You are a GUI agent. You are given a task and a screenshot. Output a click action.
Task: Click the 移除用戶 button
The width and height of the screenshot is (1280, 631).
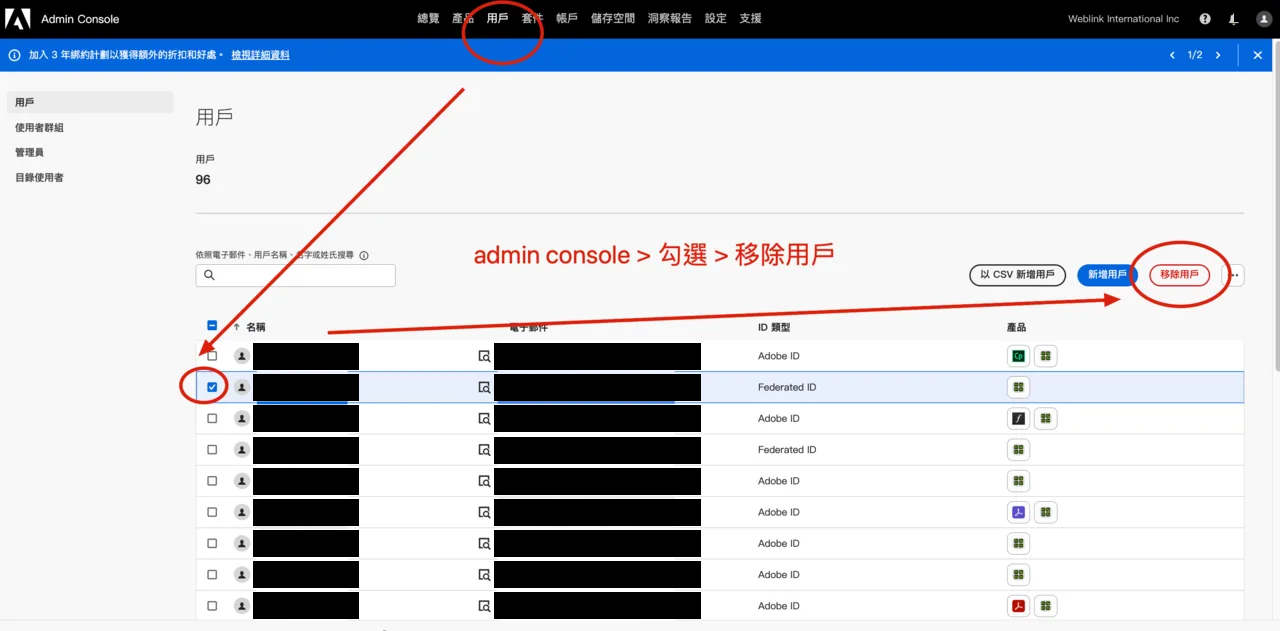[1179, 275]
